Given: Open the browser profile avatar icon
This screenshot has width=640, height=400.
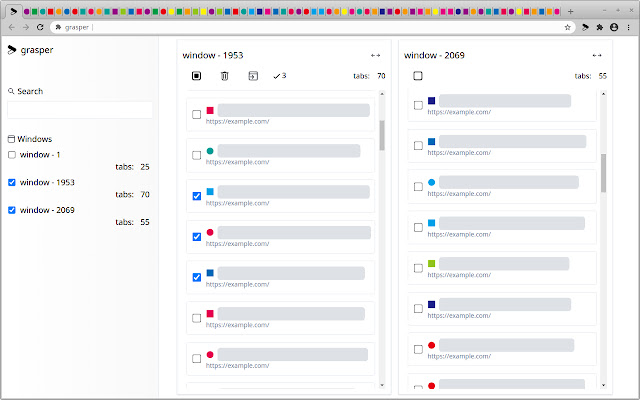Looking at the screenshot, I should [614, 27].
